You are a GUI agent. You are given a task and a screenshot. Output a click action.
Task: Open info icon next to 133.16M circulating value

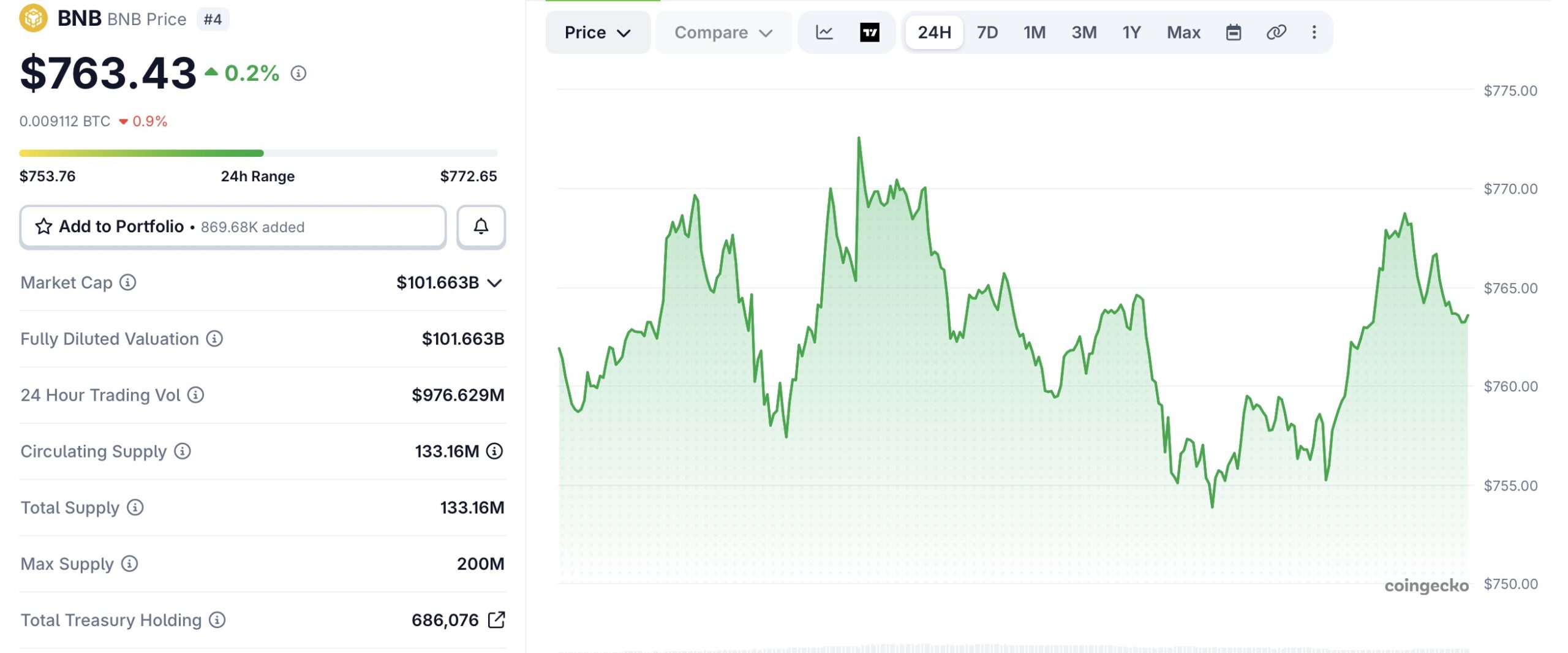pos(494,451)
